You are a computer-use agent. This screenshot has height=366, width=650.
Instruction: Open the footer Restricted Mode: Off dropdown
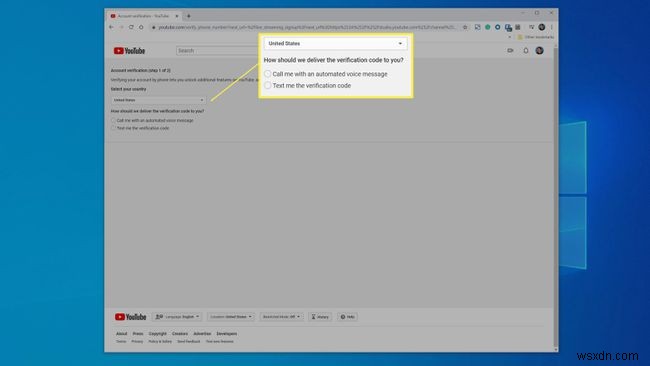tap(281, 317)
